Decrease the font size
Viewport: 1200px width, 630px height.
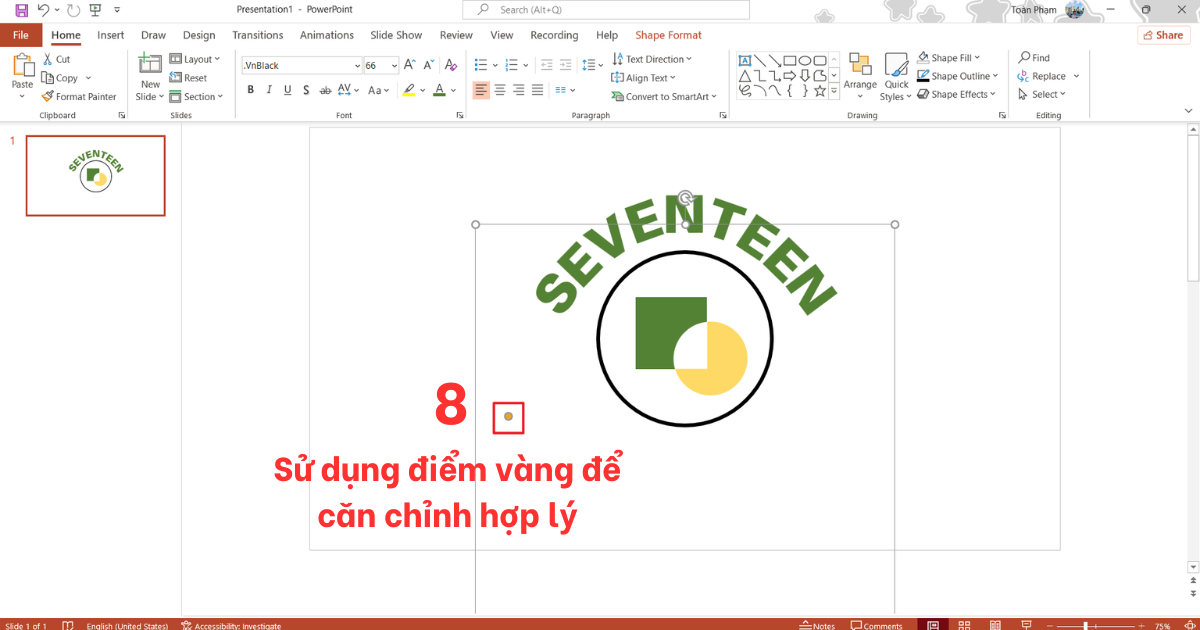click(427, 65)
